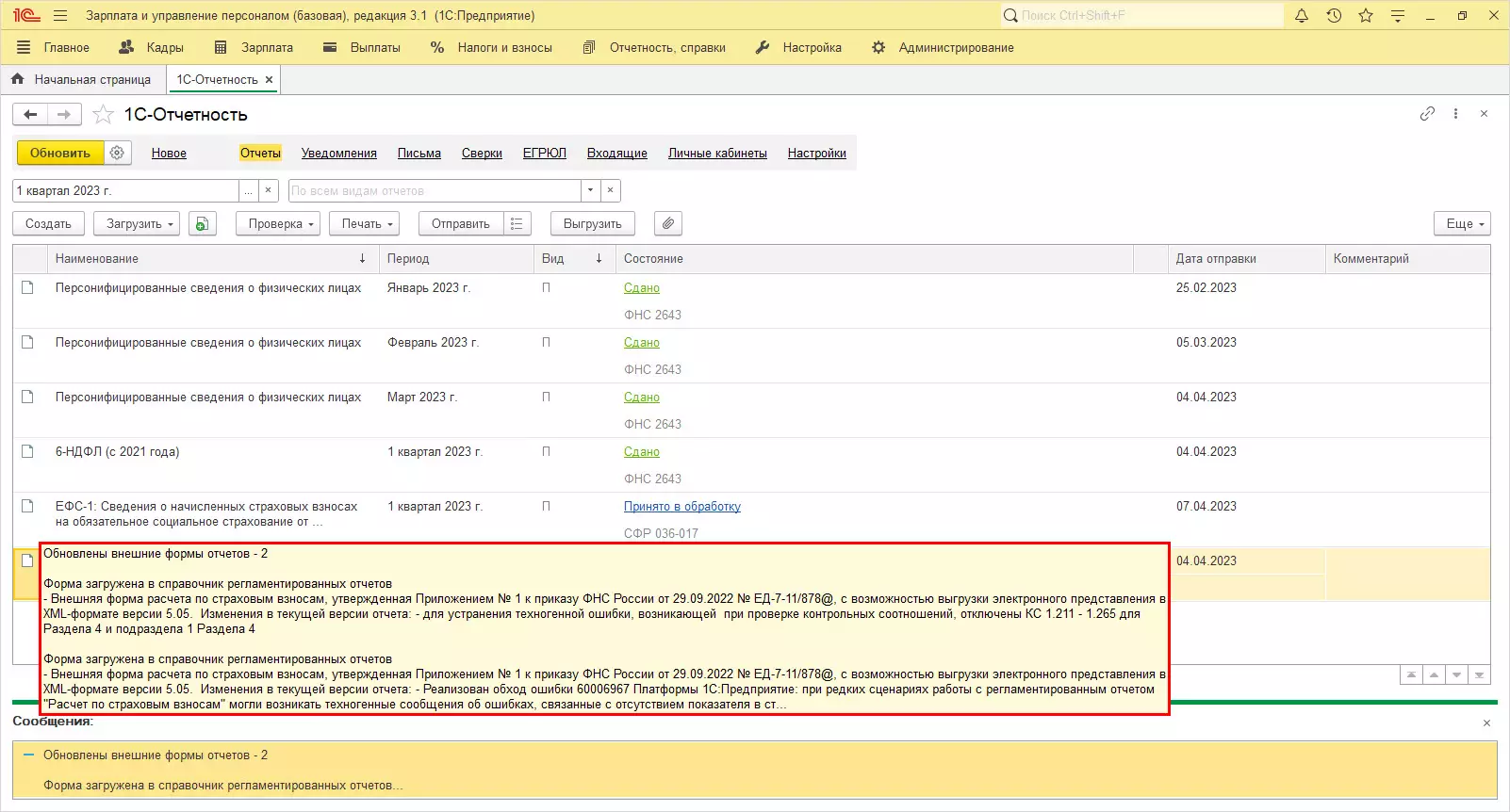The width and height of the screenshot is (1510, 812).
Task: Open the send list icon beside Отправить
Action: (516, 224)
